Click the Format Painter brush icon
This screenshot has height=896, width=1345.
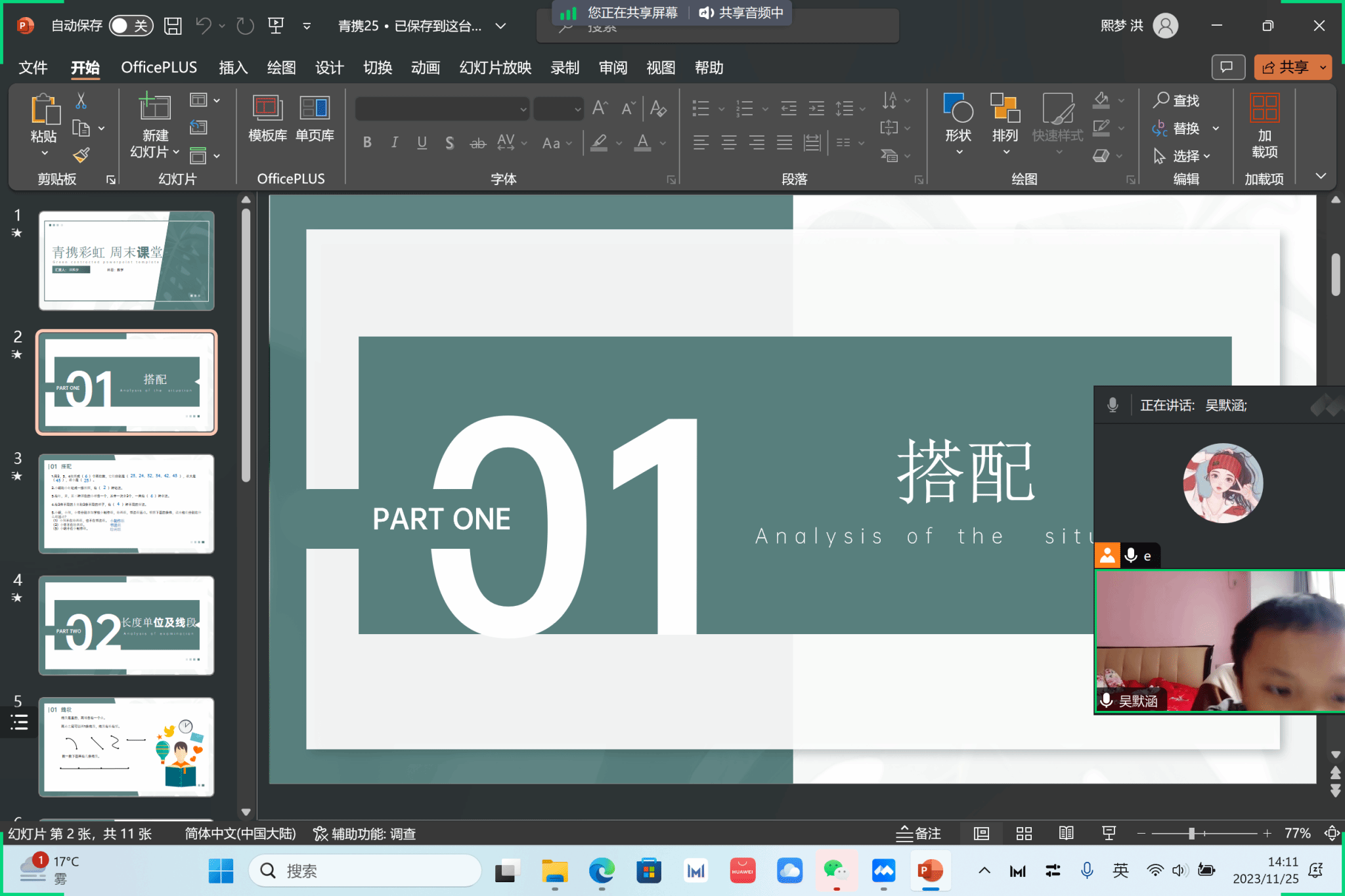81,155
